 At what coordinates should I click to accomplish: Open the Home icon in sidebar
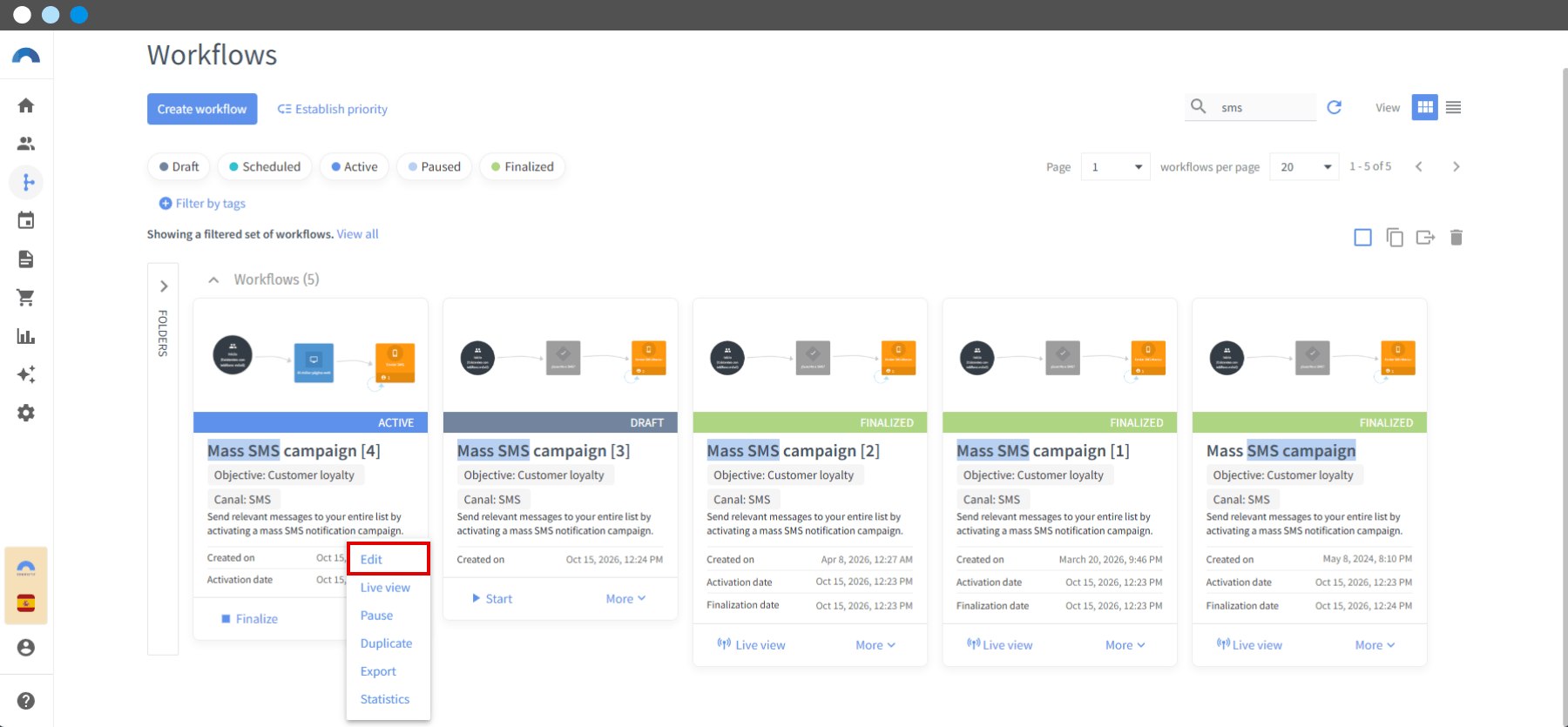point(26,105)
